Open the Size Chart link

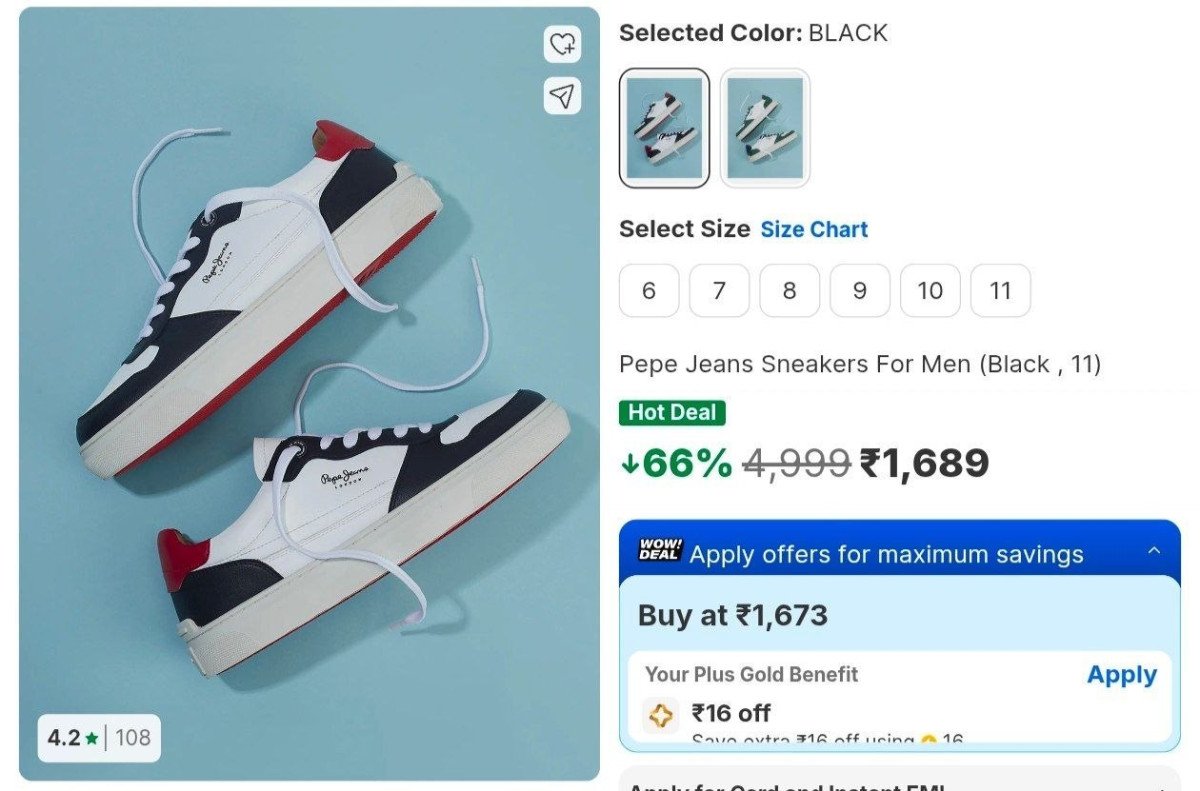click(x=814, y=230)
